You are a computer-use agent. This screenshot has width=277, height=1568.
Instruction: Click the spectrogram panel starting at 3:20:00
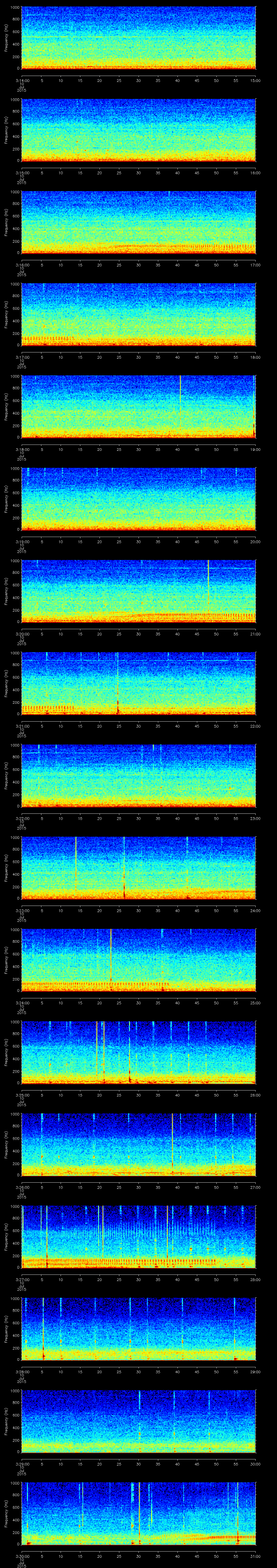tap(138, 591)
